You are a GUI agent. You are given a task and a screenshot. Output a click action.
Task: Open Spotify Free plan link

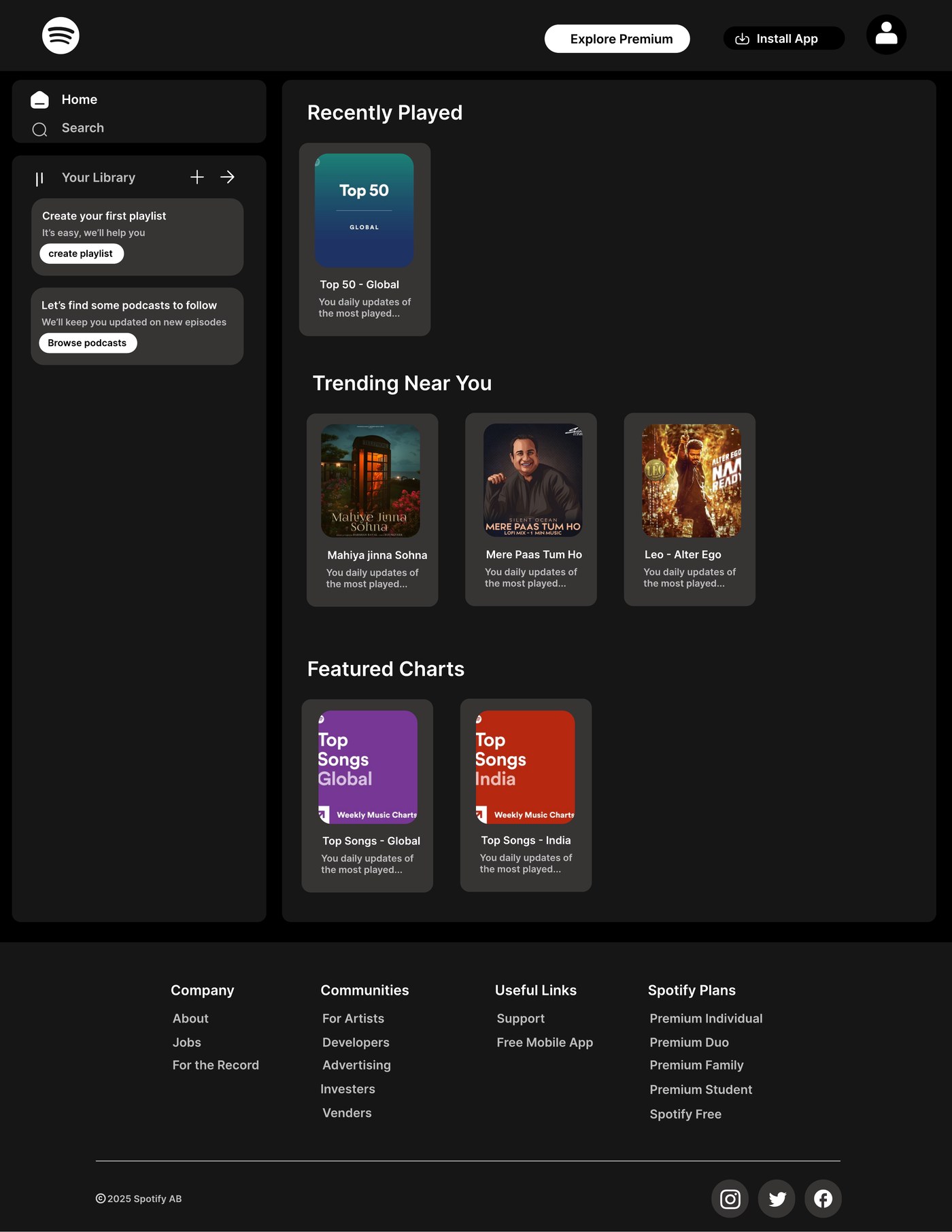685,1114
